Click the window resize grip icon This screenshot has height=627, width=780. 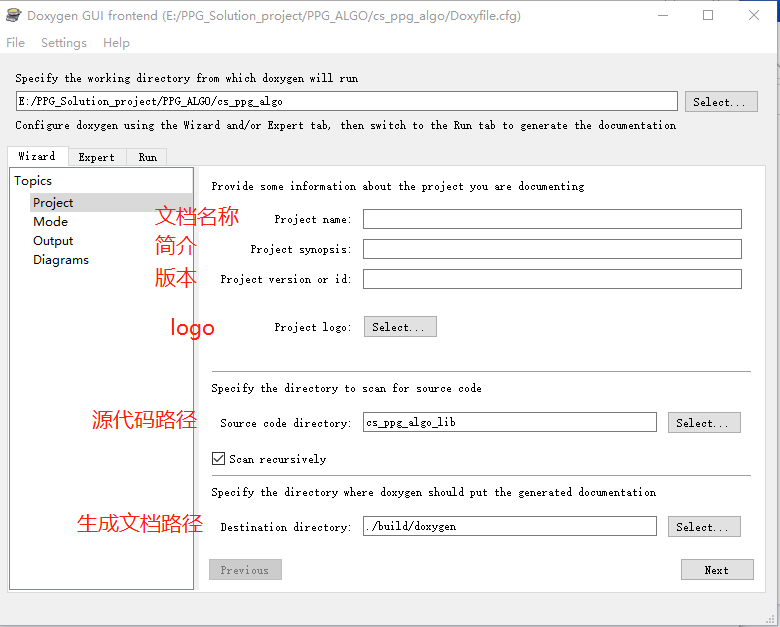pos(770,618)
